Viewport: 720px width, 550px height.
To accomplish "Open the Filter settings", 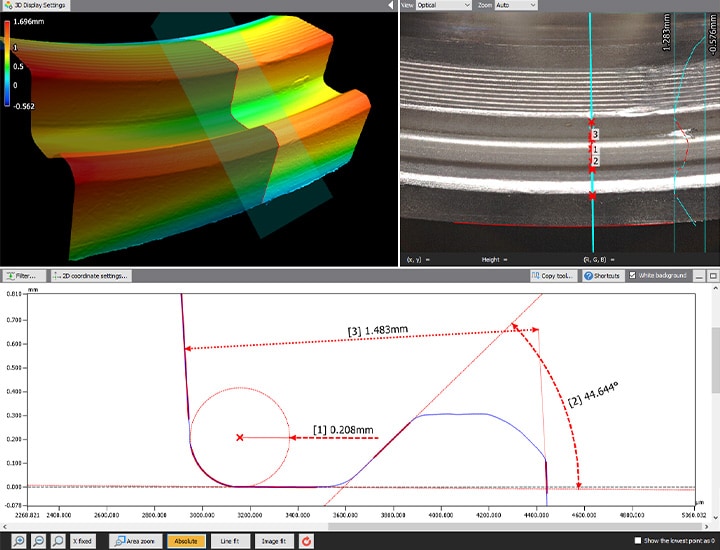I will click(22, 275).
